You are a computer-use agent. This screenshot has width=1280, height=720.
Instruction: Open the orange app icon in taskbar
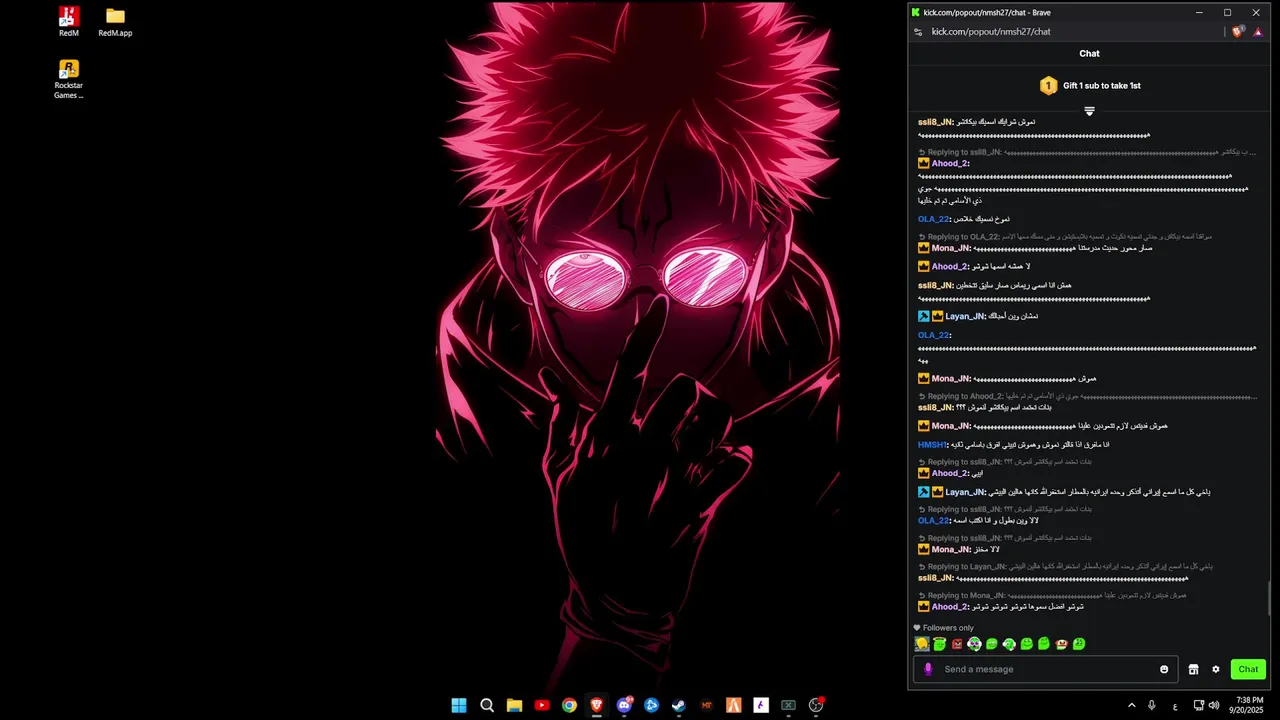(x=734, y=705)
